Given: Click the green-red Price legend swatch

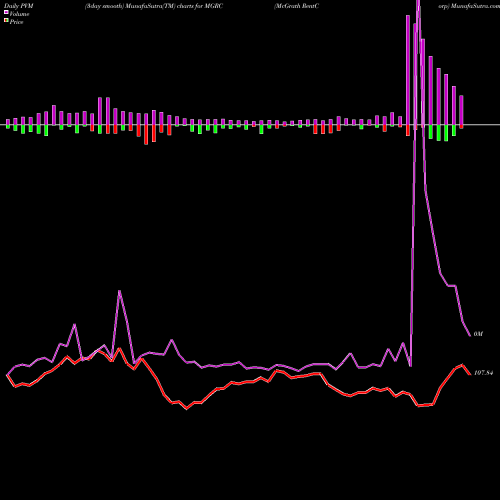Looking at the screenshot, I should (6, 21).
